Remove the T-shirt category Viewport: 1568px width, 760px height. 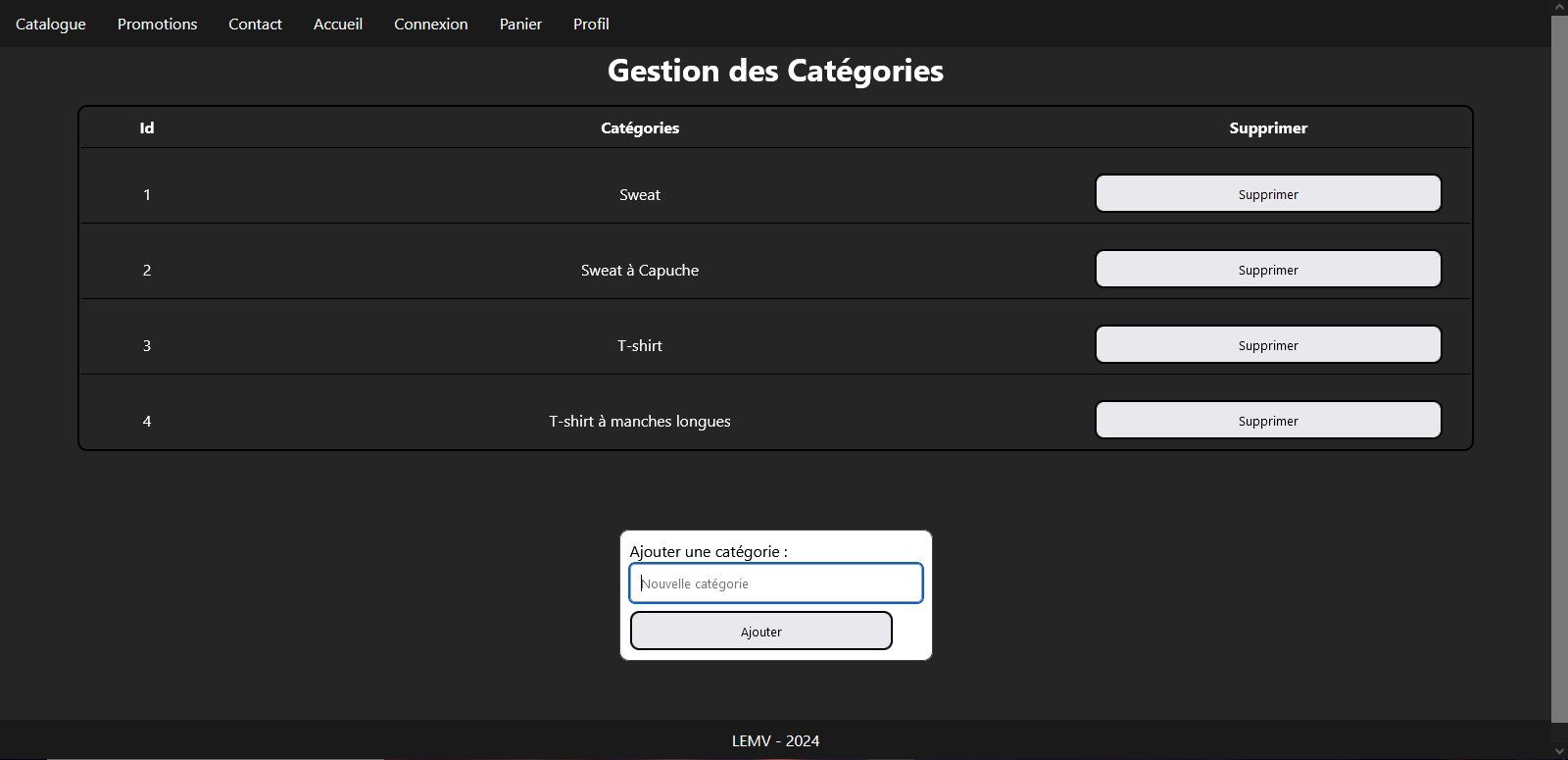(x=1267, y=345)
